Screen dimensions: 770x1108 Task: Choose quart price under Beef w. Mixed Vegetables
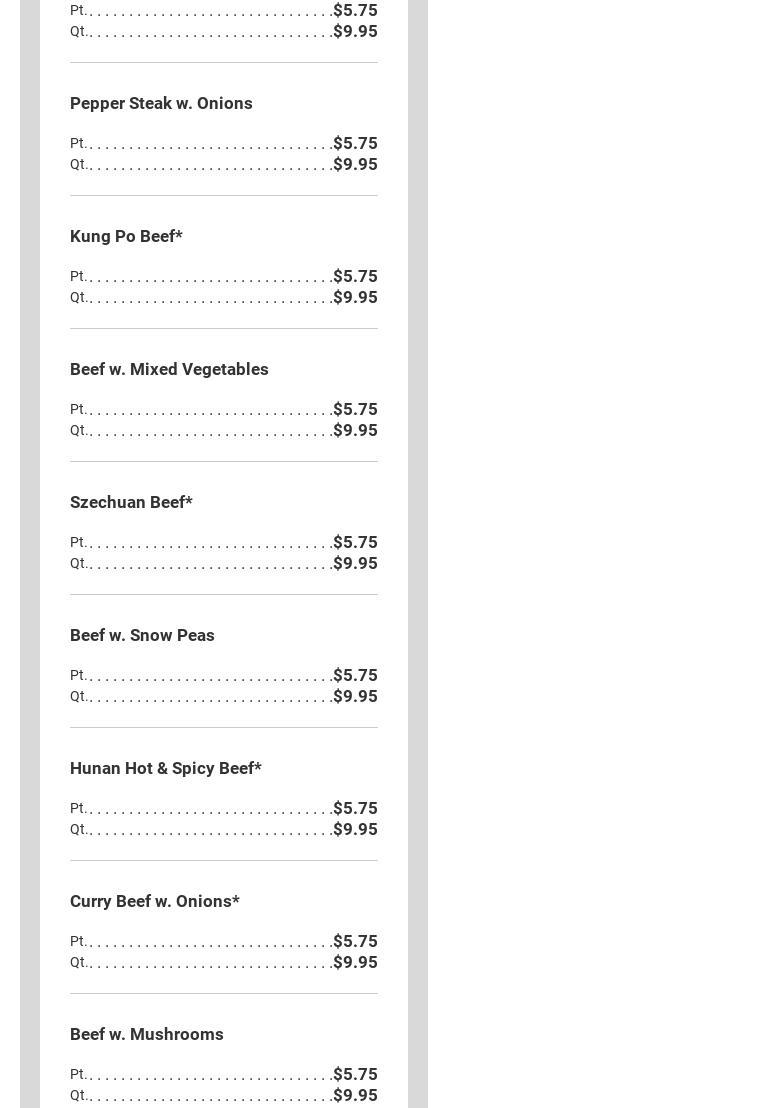tap(355, 430)
